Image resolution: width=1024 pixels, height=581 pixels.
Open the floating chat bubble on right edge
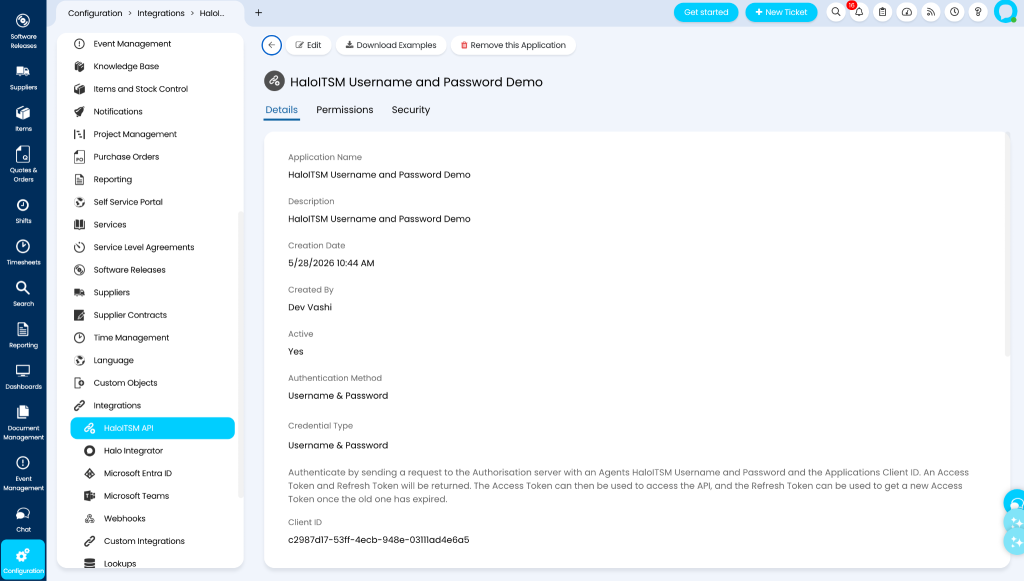pyautogui.click(x=1014, y=503)
